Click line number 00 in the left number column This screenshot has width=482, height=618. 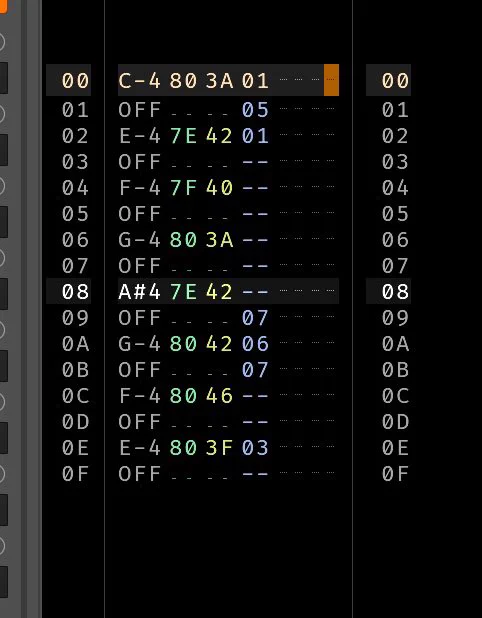point(75,81)
